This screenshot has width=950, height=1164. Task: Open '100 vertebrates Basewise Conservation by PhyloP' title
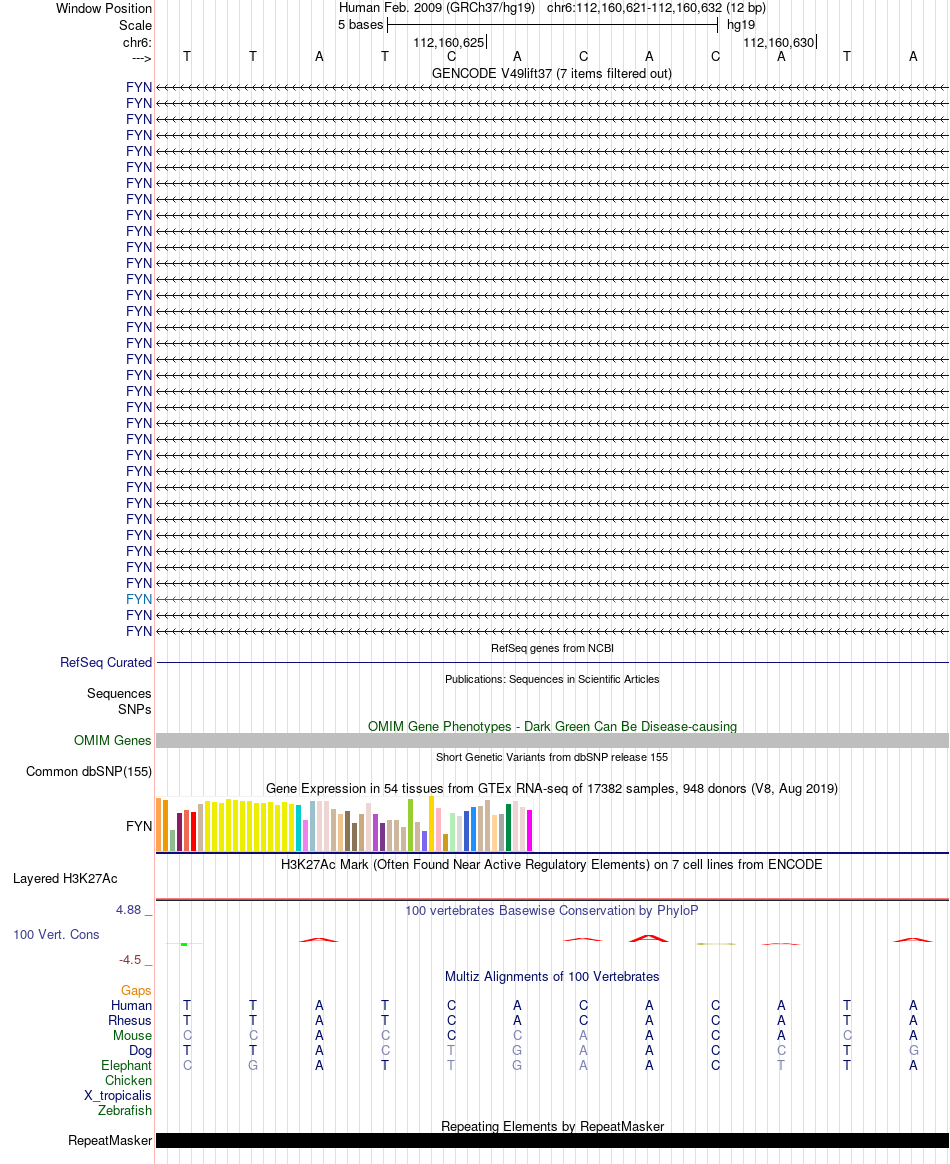coord(551,910)
